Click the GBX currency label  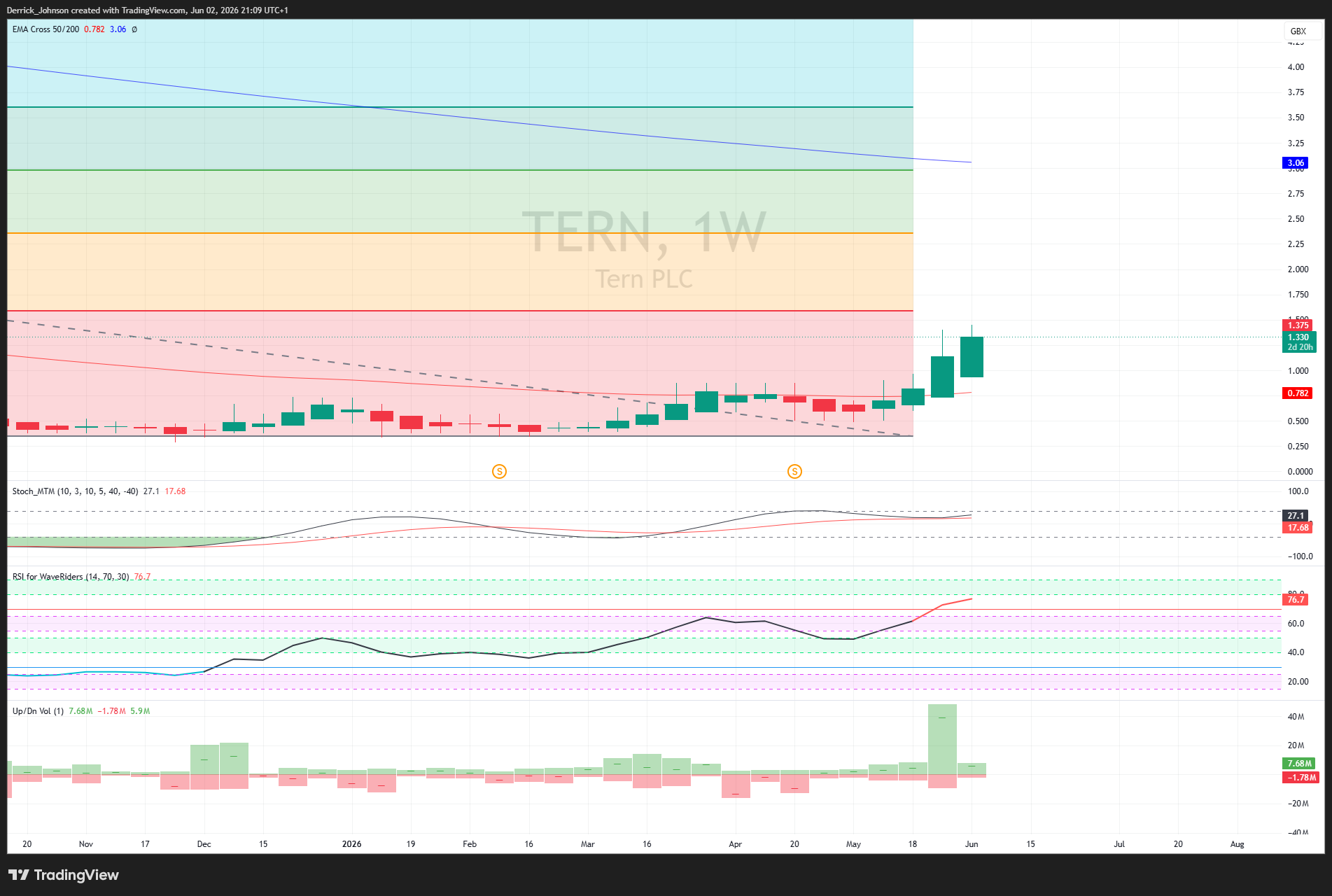click(x=1298, y=31)
